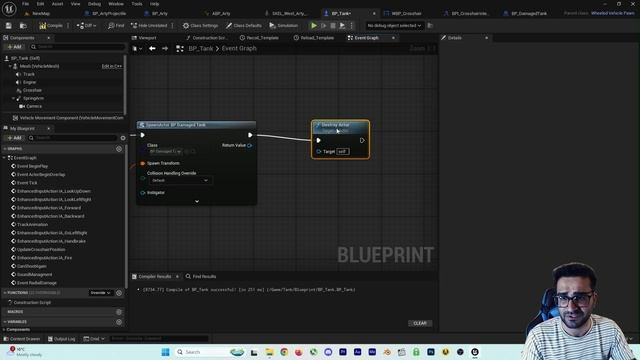
Task: Select the Event RadialDamage entry
Action: point(37,283)
